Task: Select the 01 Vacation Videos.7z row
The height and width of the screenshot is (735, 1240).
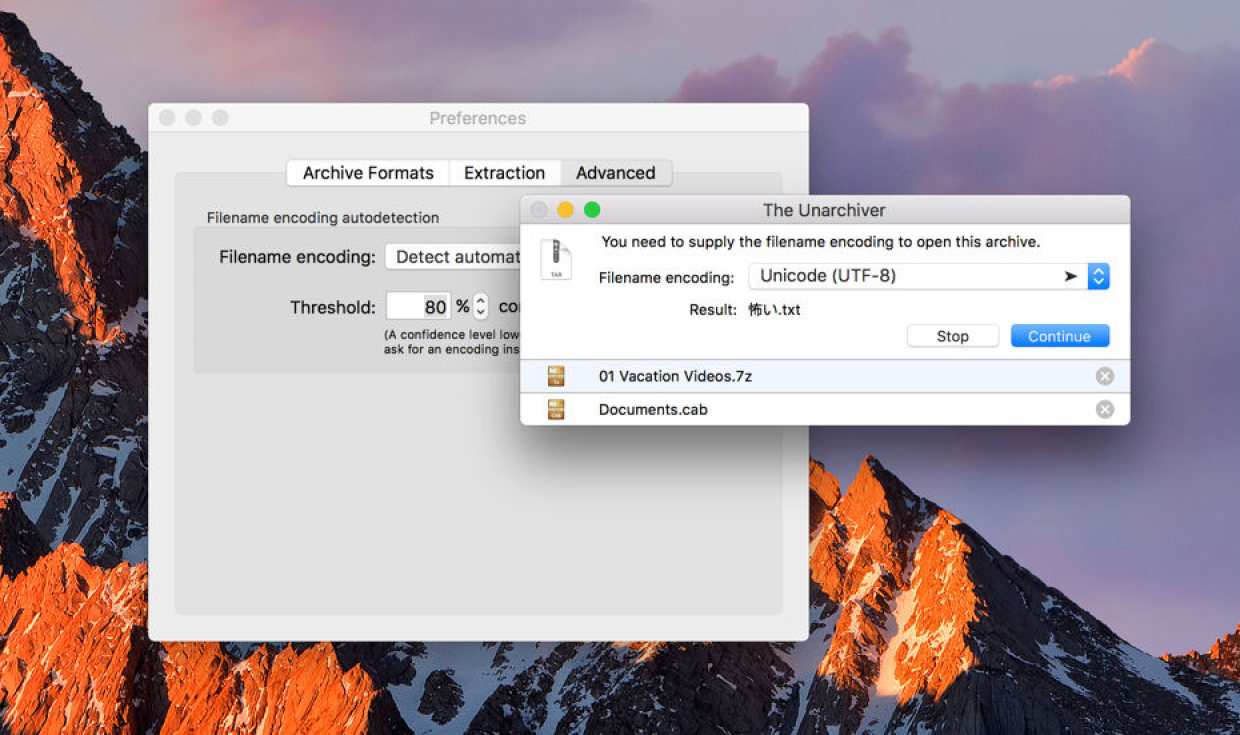Action: pyautogui.click(x=825, y=376)
